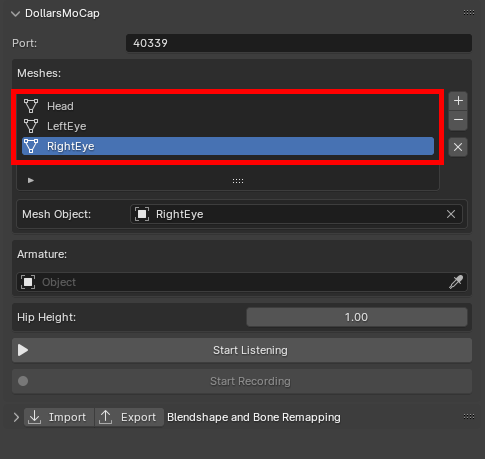Image resolution: width=485 pixels, height=459 pixels.
Task: Click the object icon in Armature field
Action: pos(28,282)
